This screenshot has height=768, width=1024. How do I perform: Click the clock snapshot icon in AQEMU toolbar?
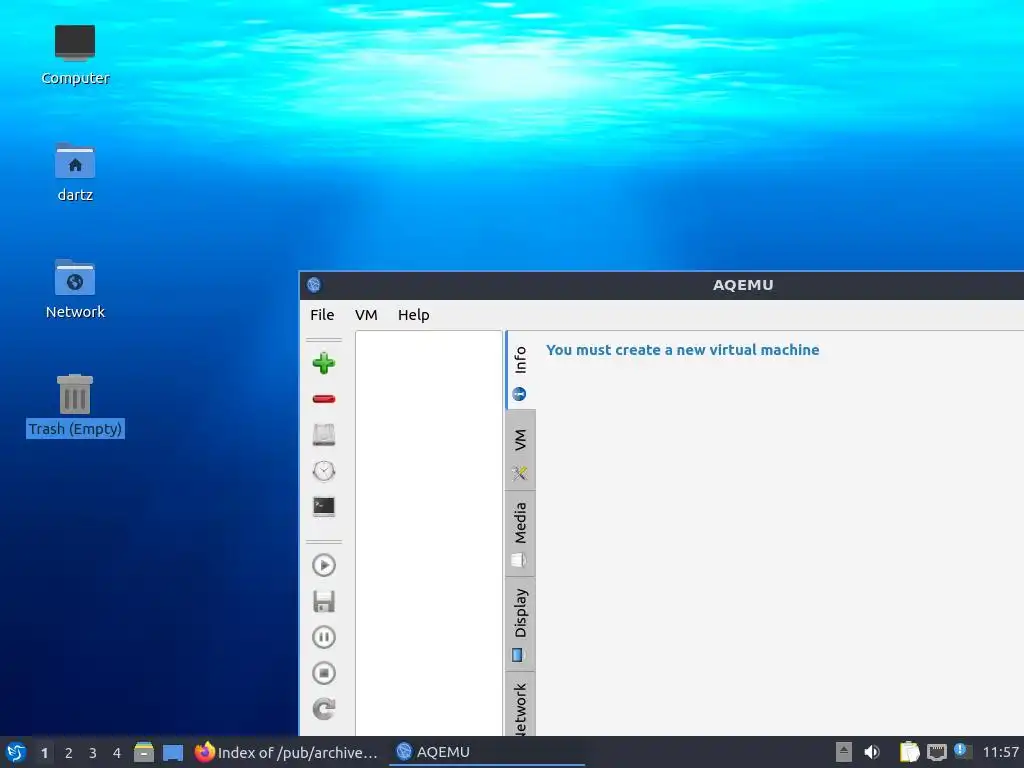coord(324,471)
